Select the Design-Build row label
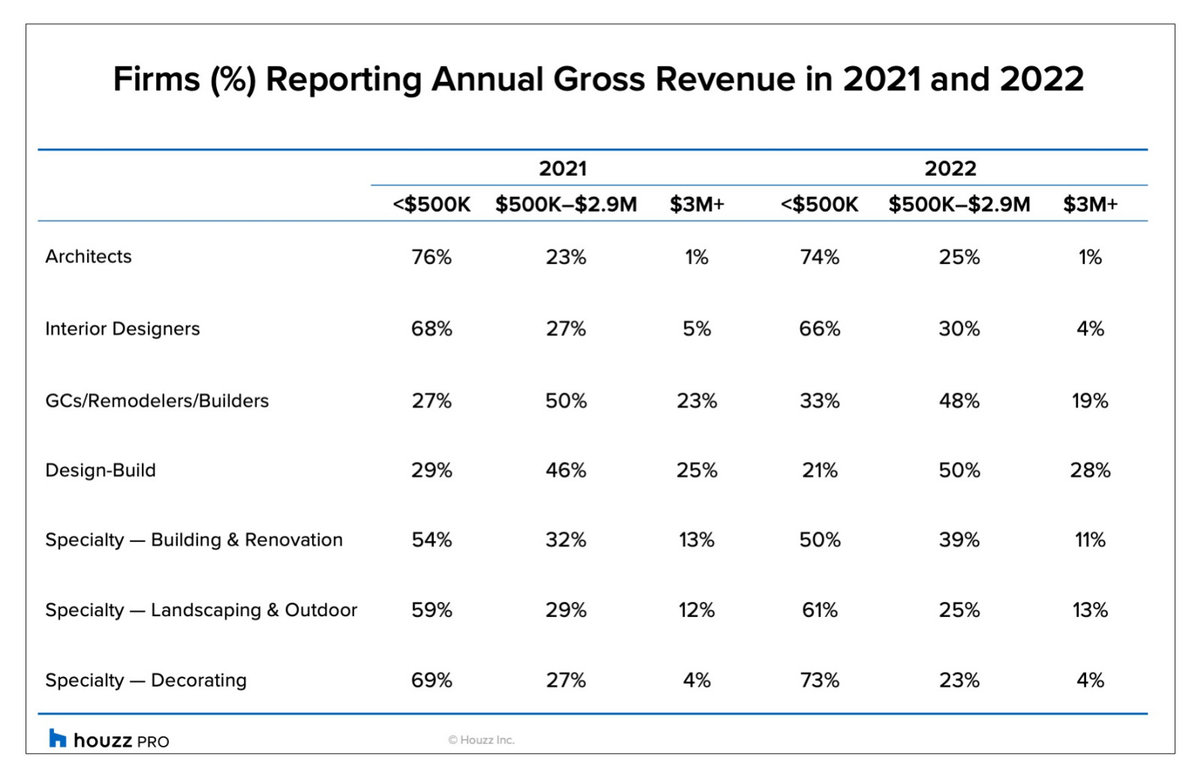 [x=100, y=470]
